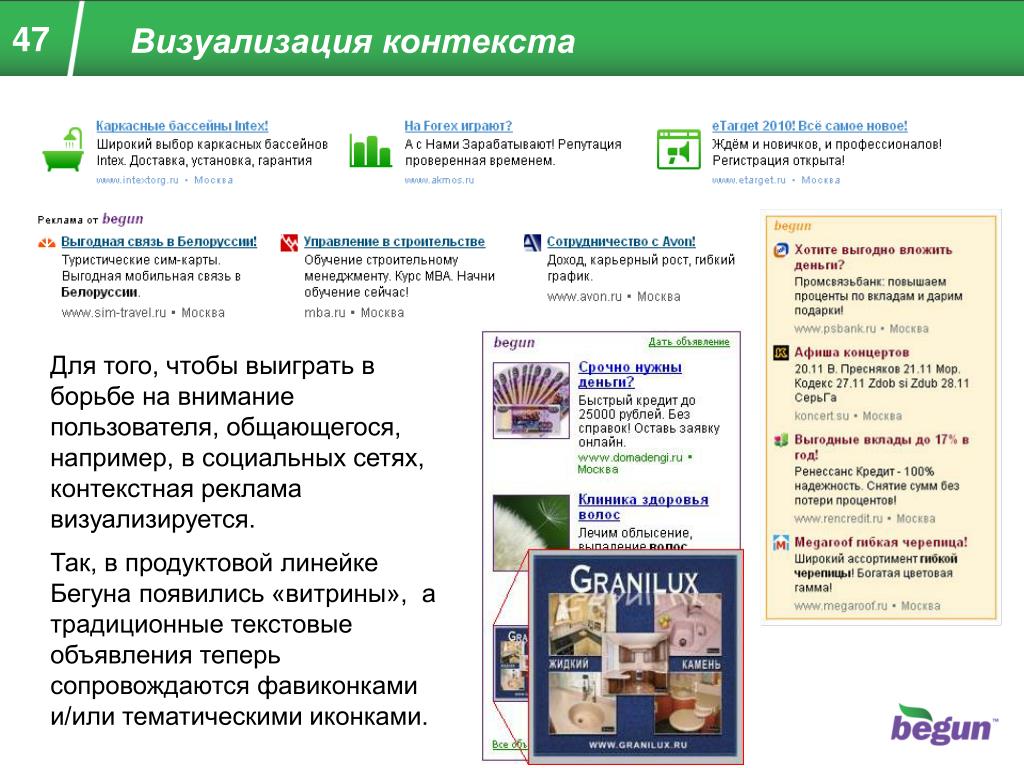The height and width of the screenshot is (768, 1024).
Task: Click the Megaroof гибкая черепица! headline
Action: 881,542
